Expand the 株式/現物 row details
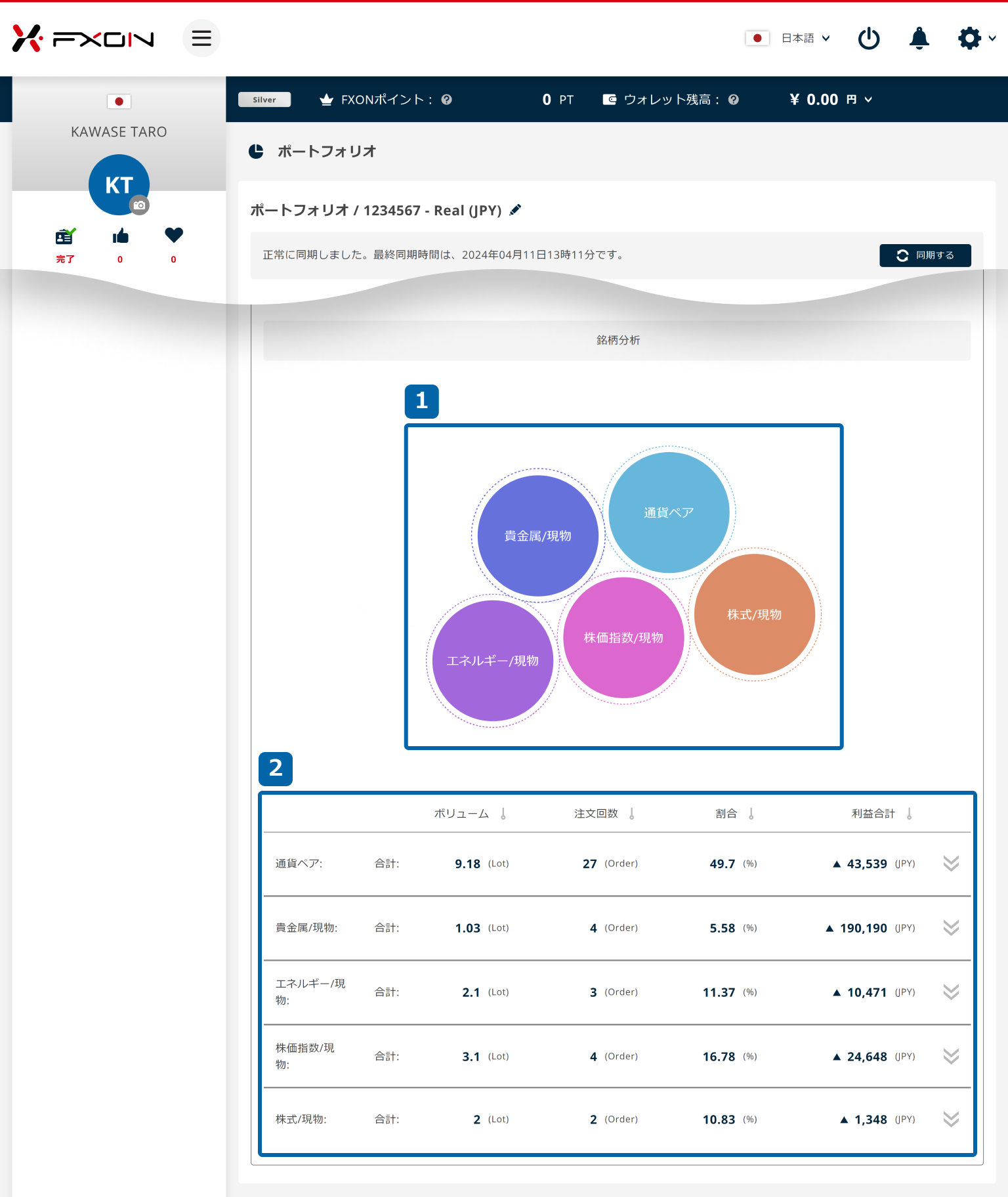Viewport: 1008px width, 1197px height. pos(951,1120)
